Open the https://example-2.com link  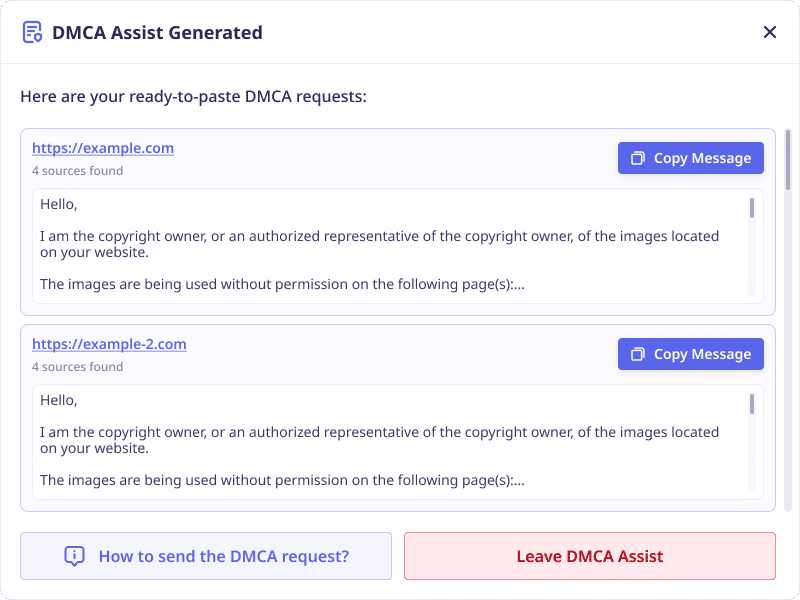[x=109, y=344]
